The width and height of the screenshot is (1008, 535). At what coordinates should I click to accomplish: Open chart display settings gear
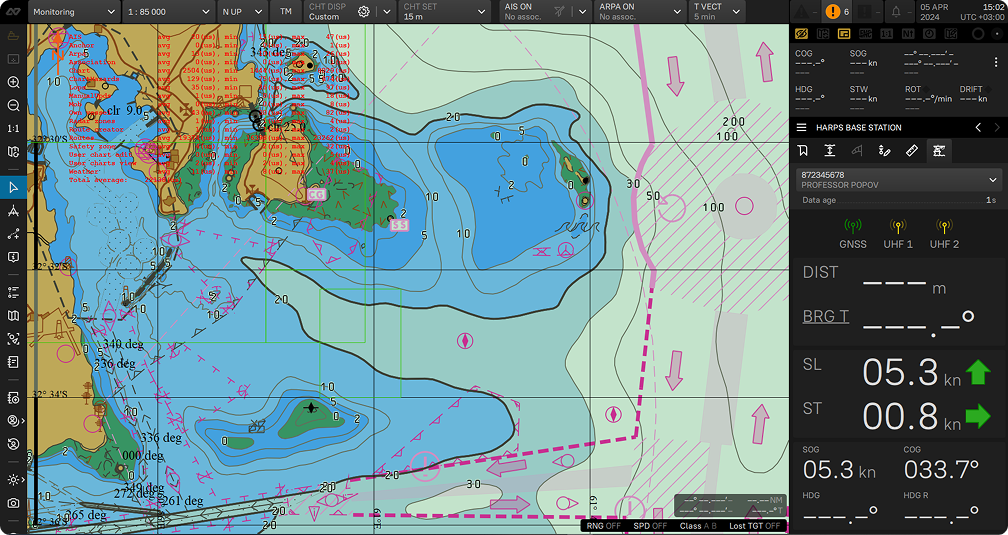tap(364, 12)
